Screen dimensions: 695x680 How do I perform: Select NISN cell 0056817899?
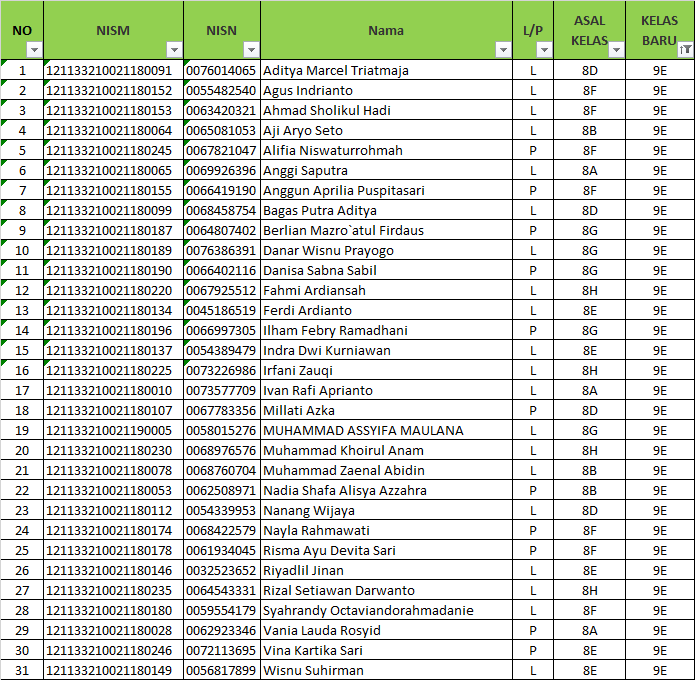pos(222,670)
